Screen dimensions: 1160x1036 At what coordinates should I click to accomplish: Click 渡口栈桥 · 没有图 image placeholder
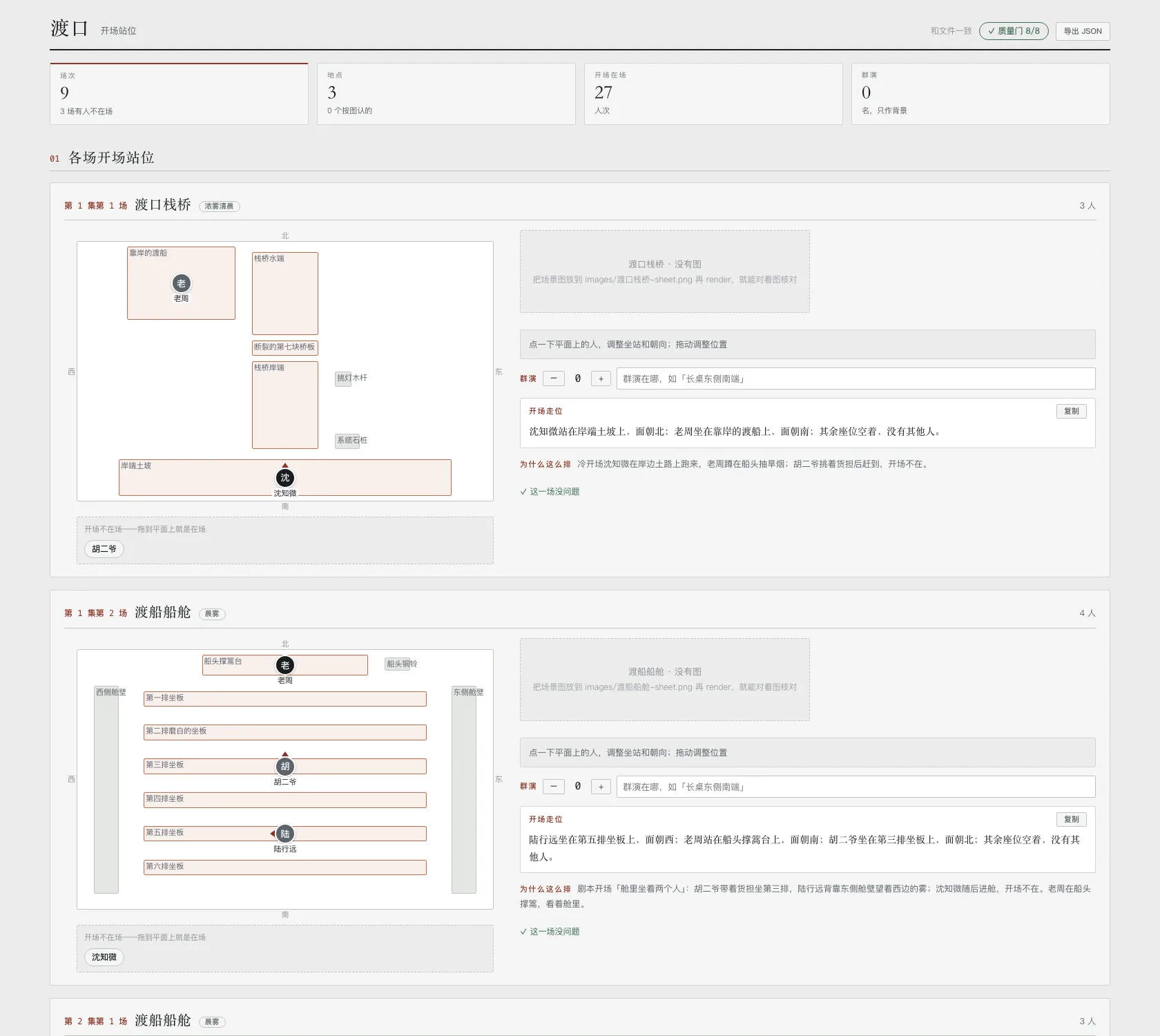click(x=665, y=271)
